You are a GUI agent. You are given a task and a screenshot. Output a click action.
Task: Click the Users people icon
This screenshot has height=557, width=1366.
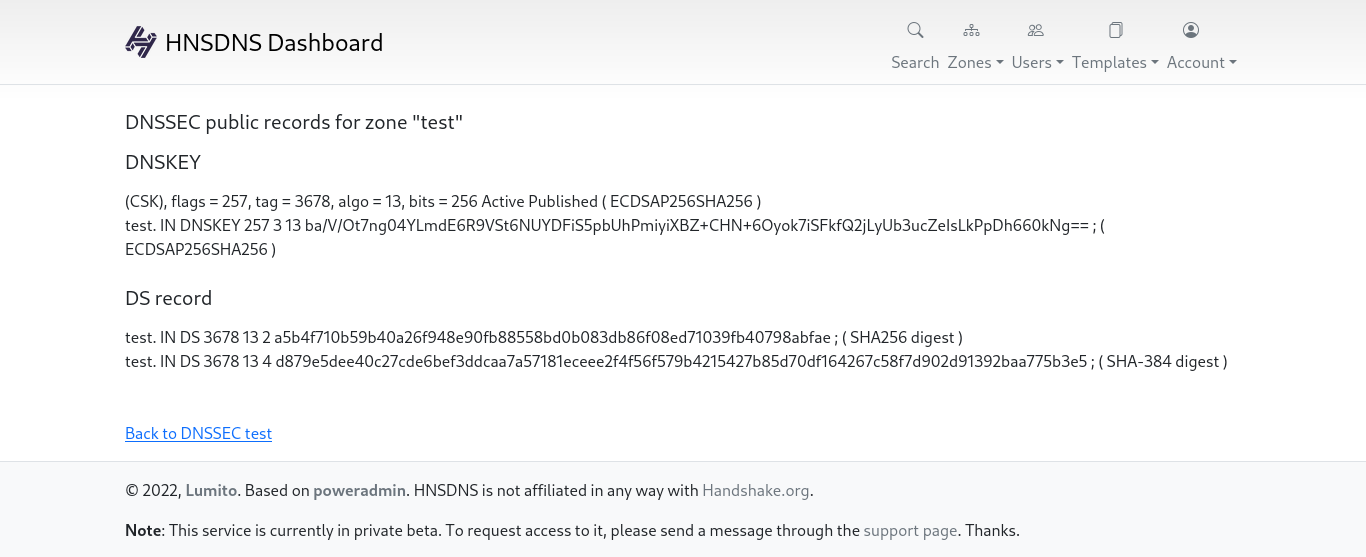(1036, 30)
